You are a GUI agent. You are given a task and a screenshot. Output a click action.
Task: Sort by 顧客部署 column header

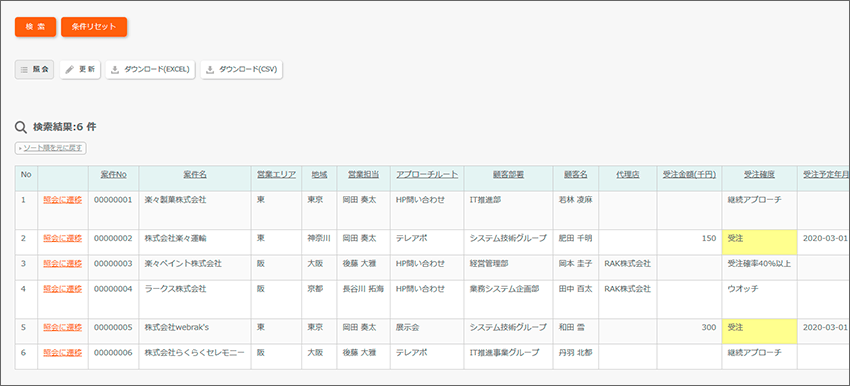click(508, 175)
